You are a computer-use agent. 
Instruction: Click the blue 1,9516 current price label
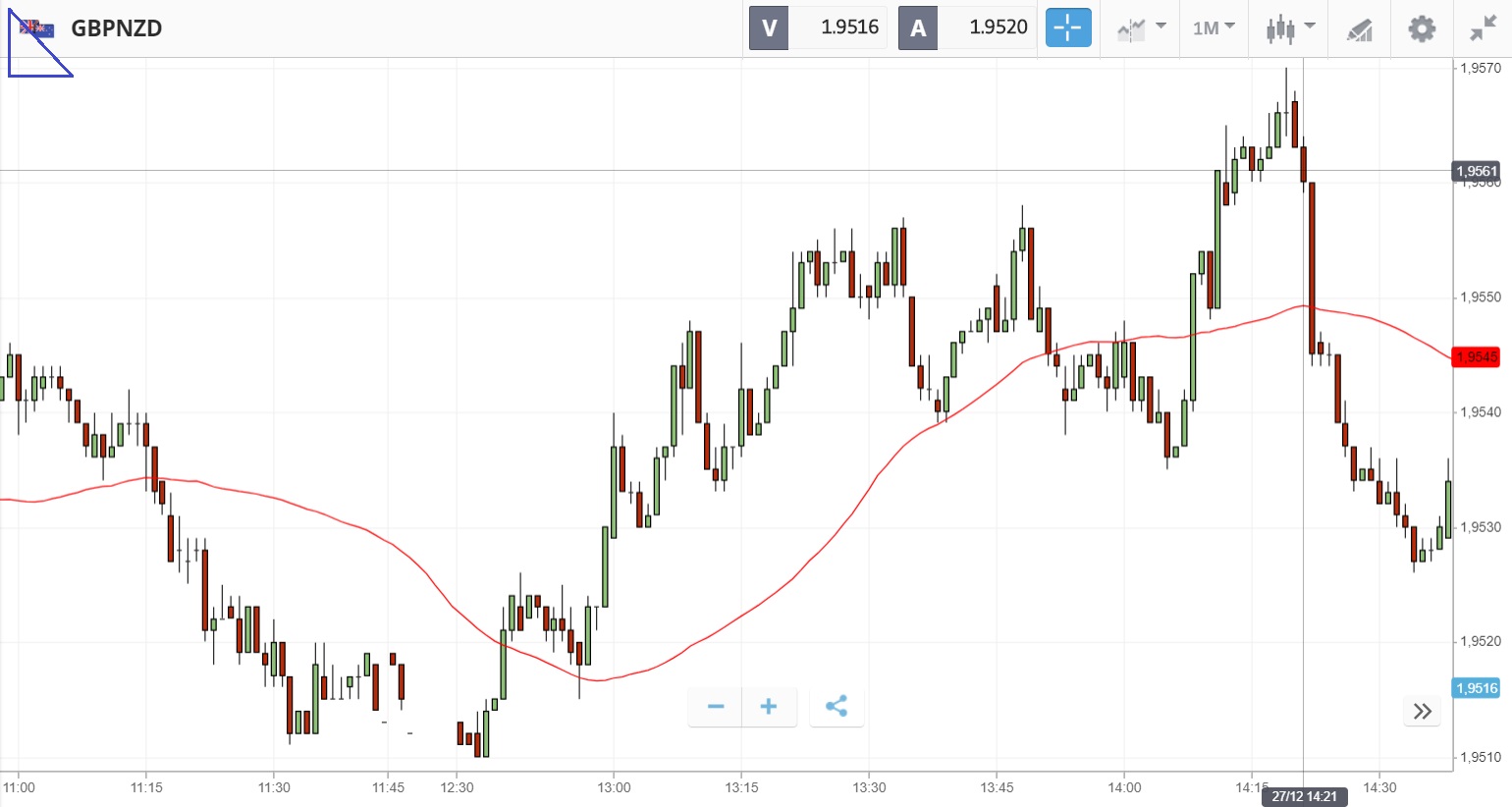click(x=1476, y=688)
